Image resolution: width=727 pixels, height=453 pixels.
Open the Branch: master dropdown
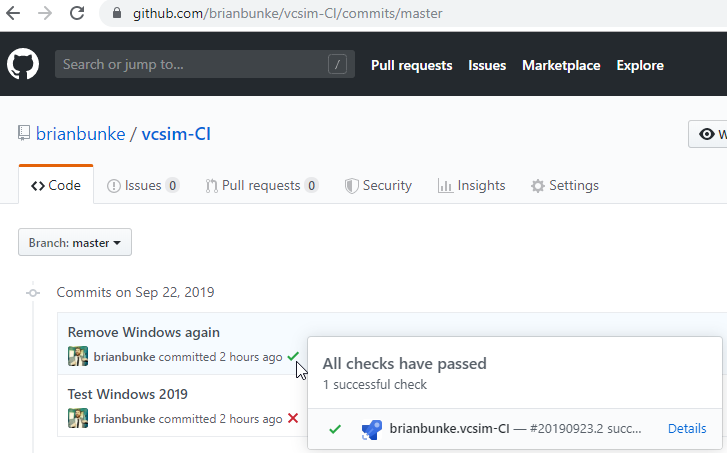(75, 242)
